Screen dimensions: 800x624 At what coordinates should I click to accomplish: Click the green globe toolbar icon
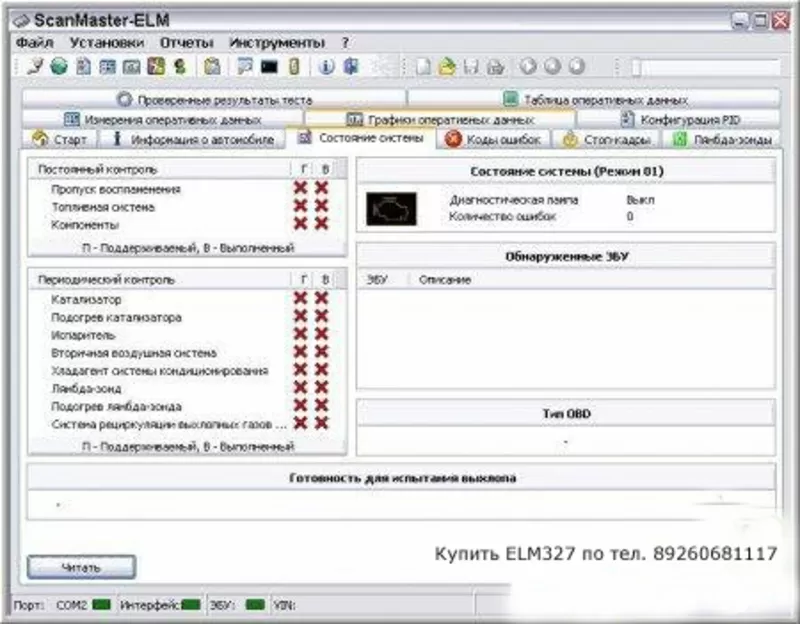click(x=59, y=66)
